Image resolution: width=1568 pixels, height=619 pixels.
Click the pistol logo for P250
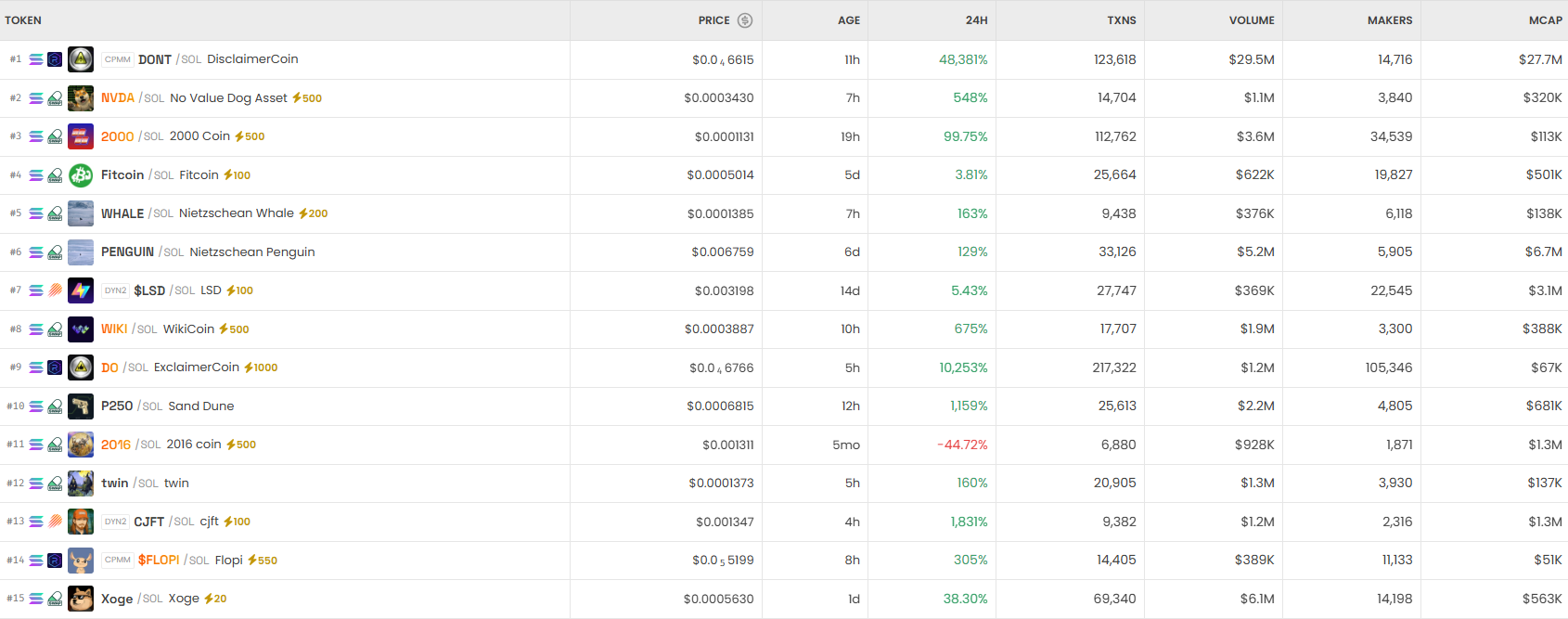tap(81, 406)
